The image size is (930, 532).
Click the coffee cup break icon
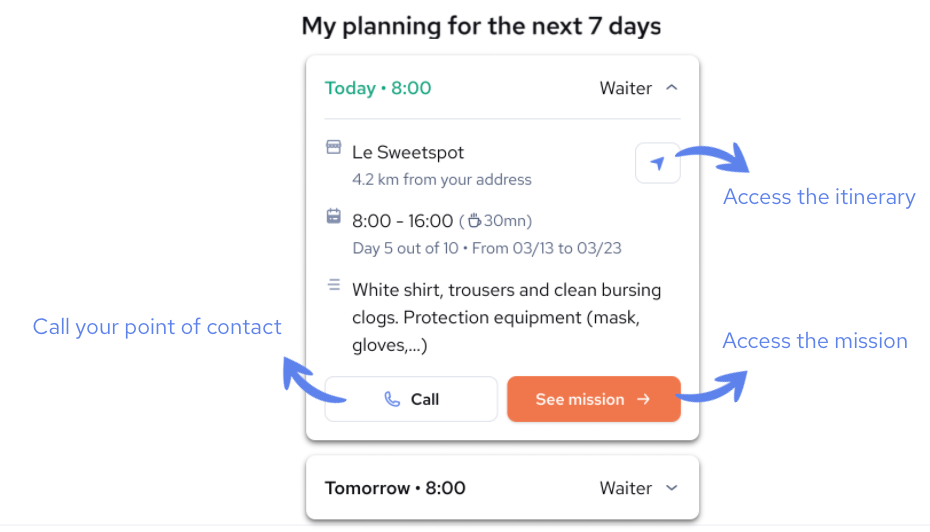[x=474, y=221]
